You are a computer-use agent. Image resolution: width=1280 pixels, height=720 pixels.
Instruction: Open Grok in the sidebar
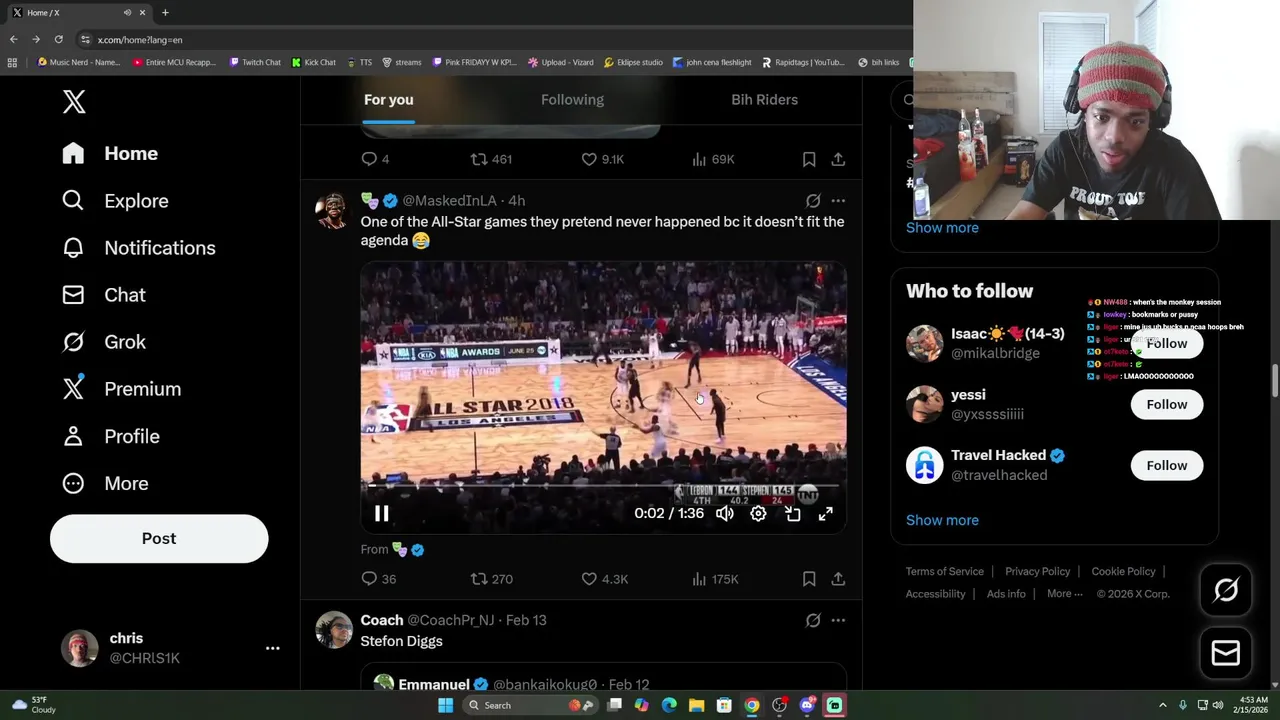pos(103,342)
